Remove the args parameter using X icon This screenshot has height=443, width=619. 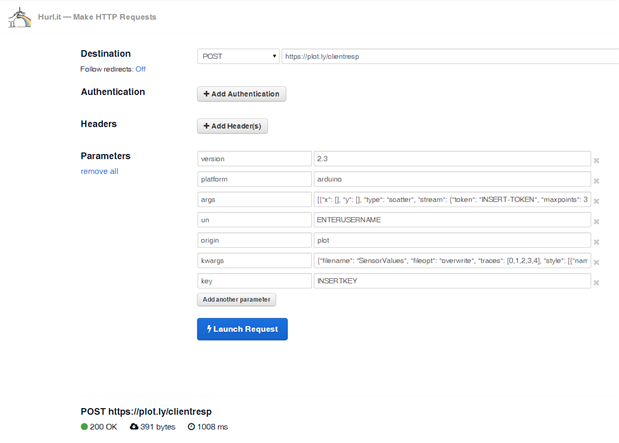(x=596, y=201)
